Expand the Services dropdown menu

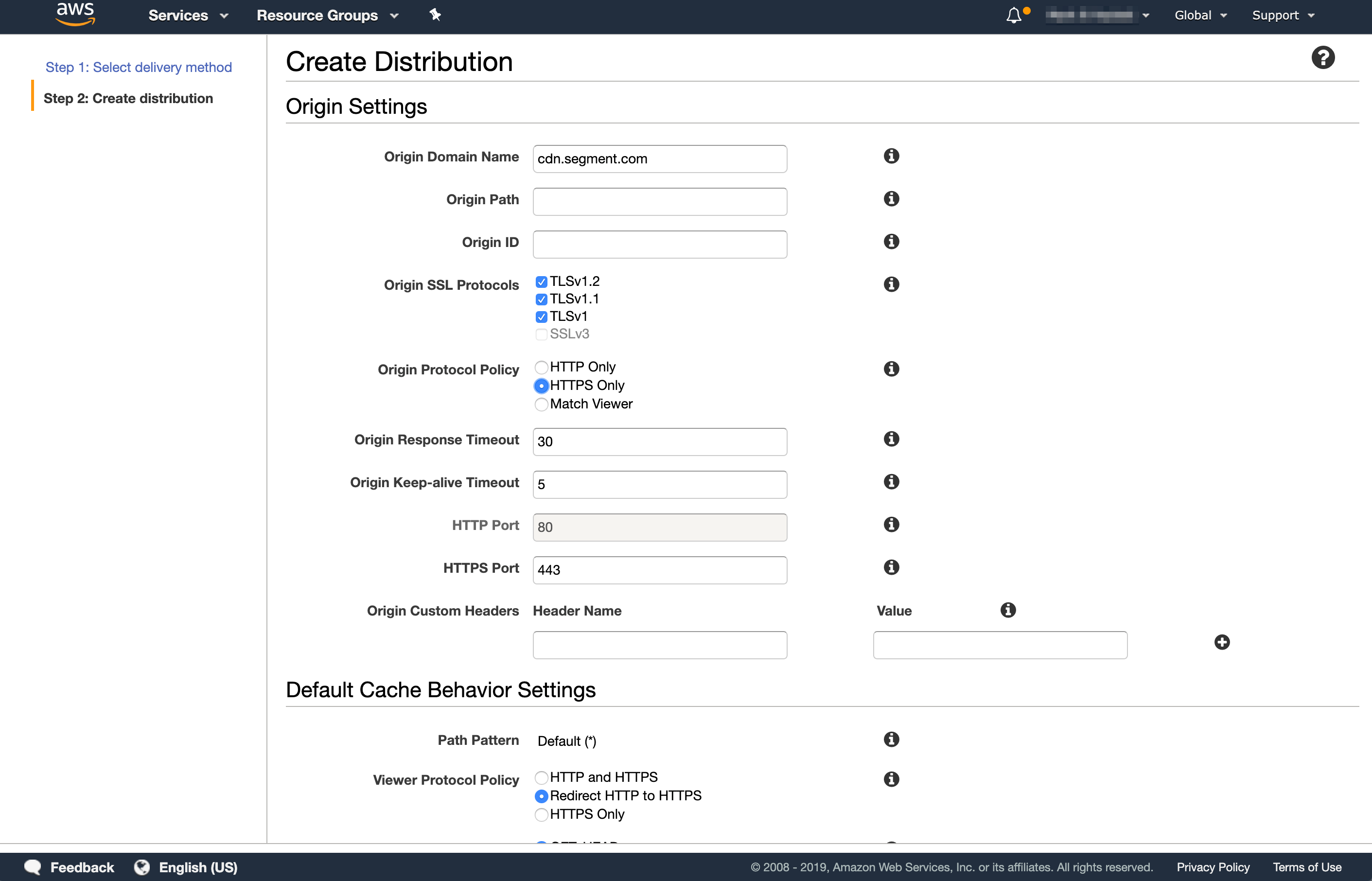click(x=188, y=16)
